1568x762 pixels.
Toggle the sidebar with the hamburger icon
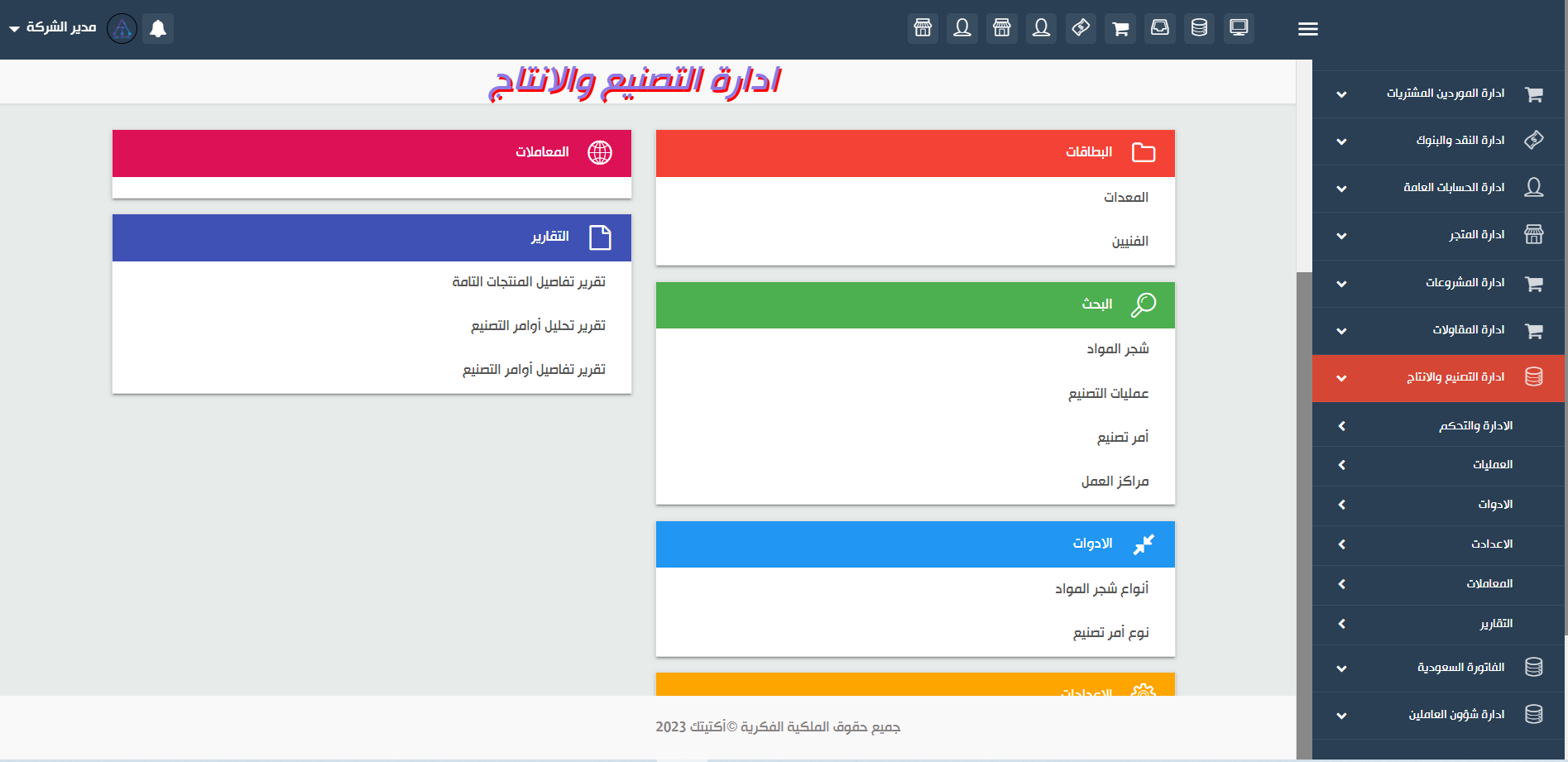point(1308,29)
